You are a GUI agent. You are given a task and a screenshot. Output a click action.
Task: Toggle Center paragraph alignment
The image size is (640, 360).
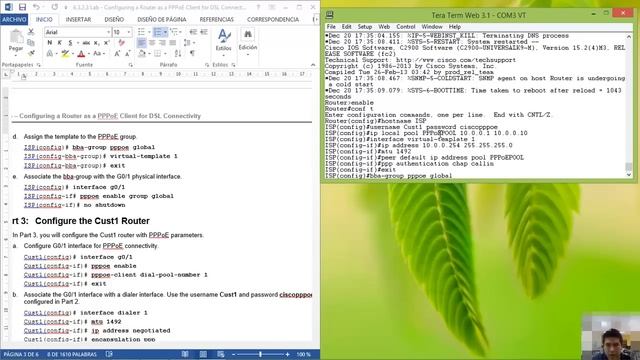152,42
